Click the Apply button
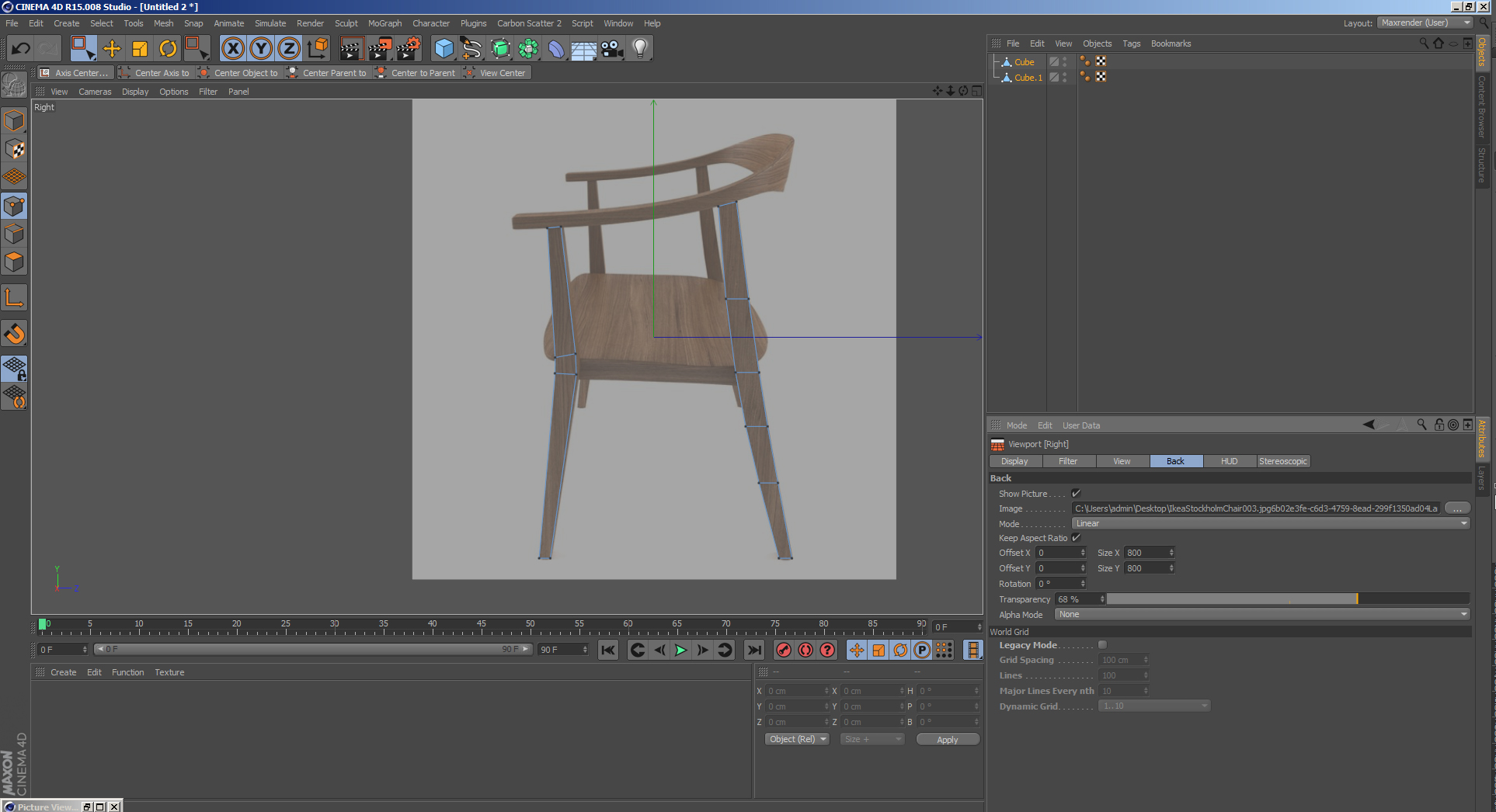The image size is (1496, 812). pos(947,740)
